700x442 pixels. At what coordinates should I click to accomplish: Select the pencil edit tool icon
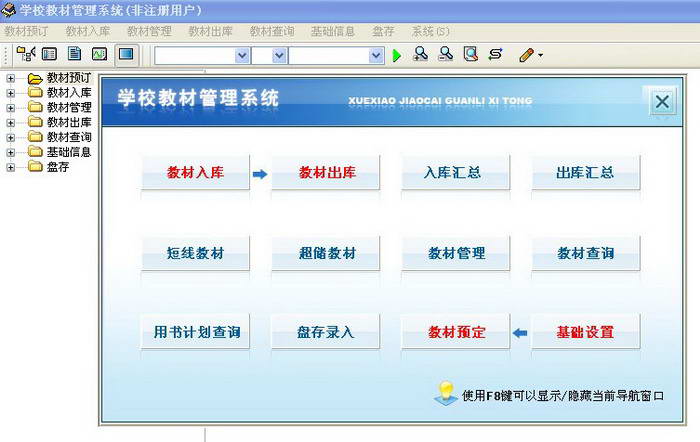click(x=526, y=55)
